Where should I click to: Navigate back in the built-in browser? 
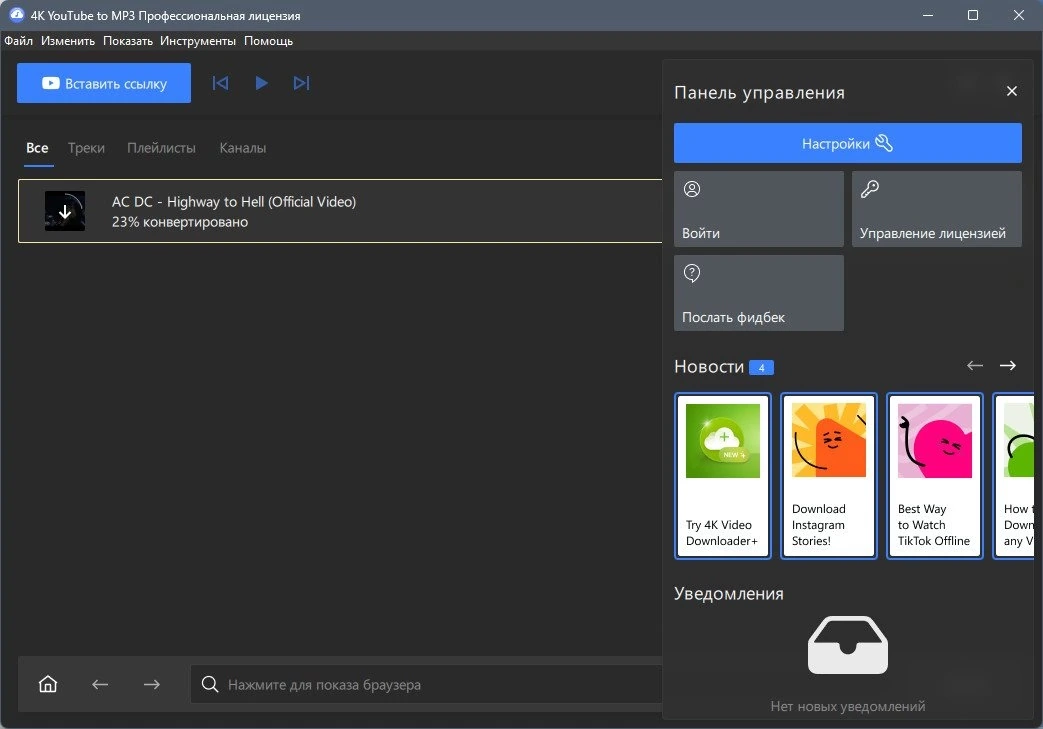pos(100,684)
